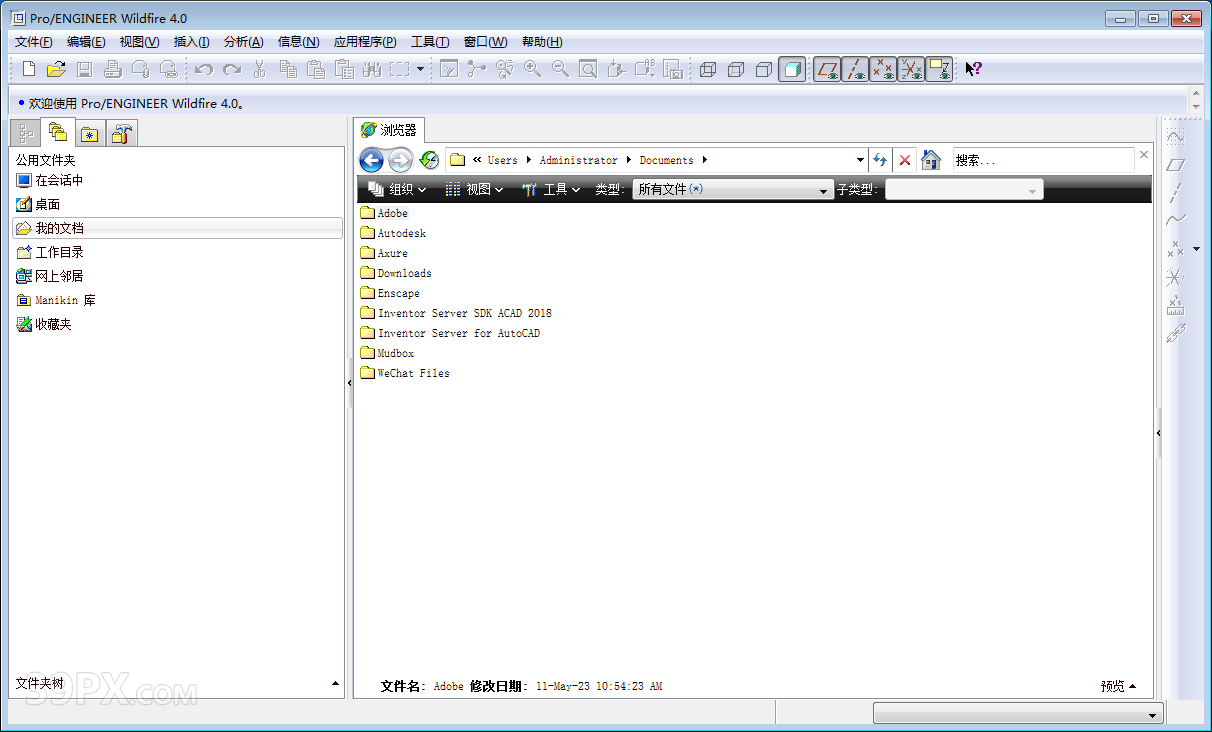Go back using browser Back arrow
Screen dimensions: 1212x732
click(x=371, y=160)
